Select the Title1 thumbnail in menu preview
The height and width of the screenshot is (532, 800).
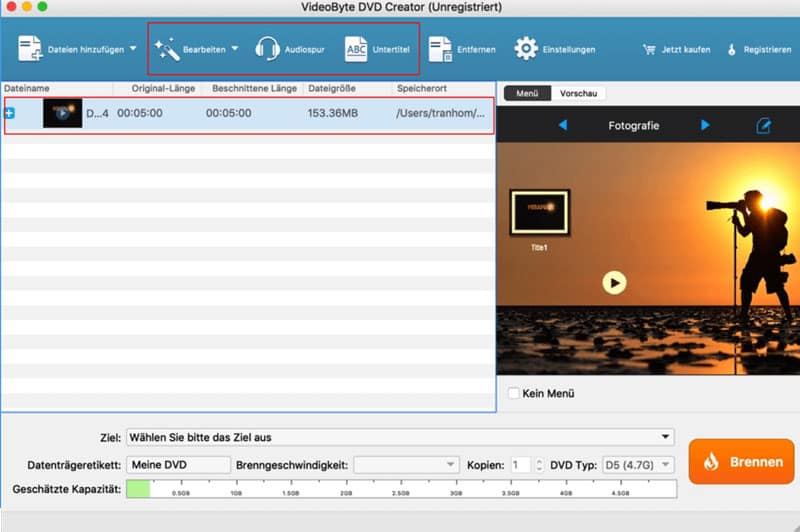[540, 212]
